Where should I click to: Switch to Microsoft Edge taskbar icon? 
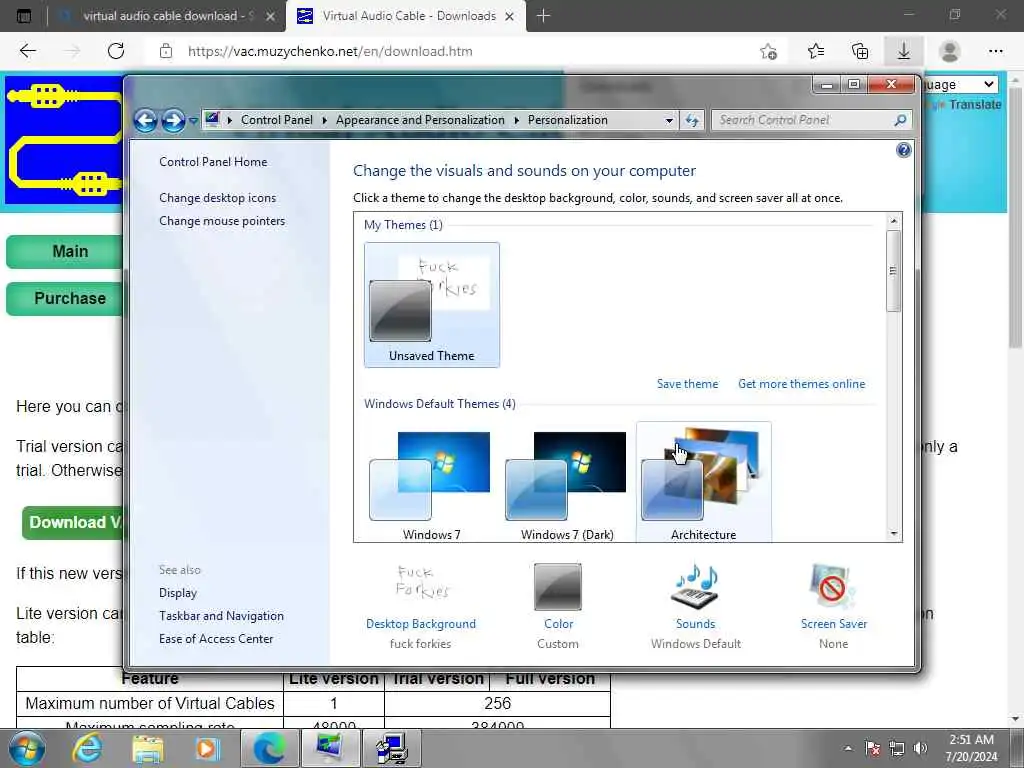[269, 748]
